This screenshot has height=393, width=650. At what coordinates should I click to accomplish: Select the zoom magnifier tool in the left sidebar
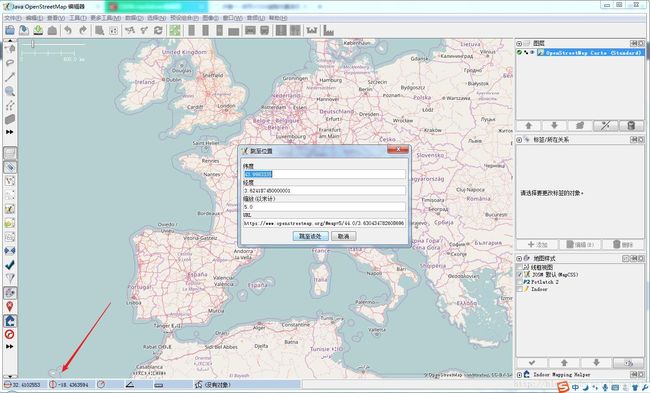coord(10,91)
